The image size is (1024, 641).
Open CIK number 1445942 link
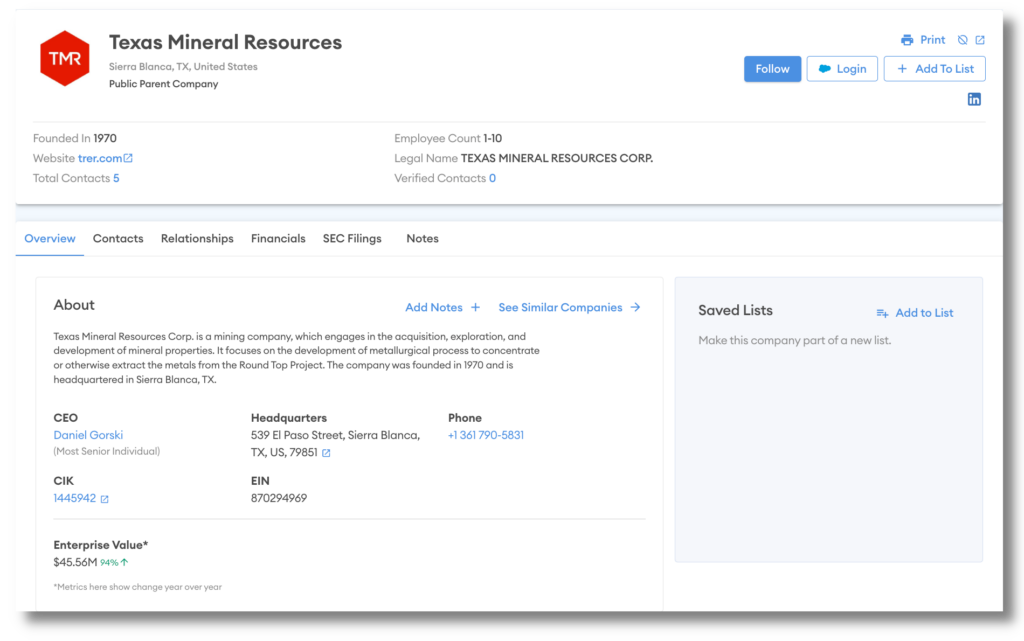click(74, 498)
